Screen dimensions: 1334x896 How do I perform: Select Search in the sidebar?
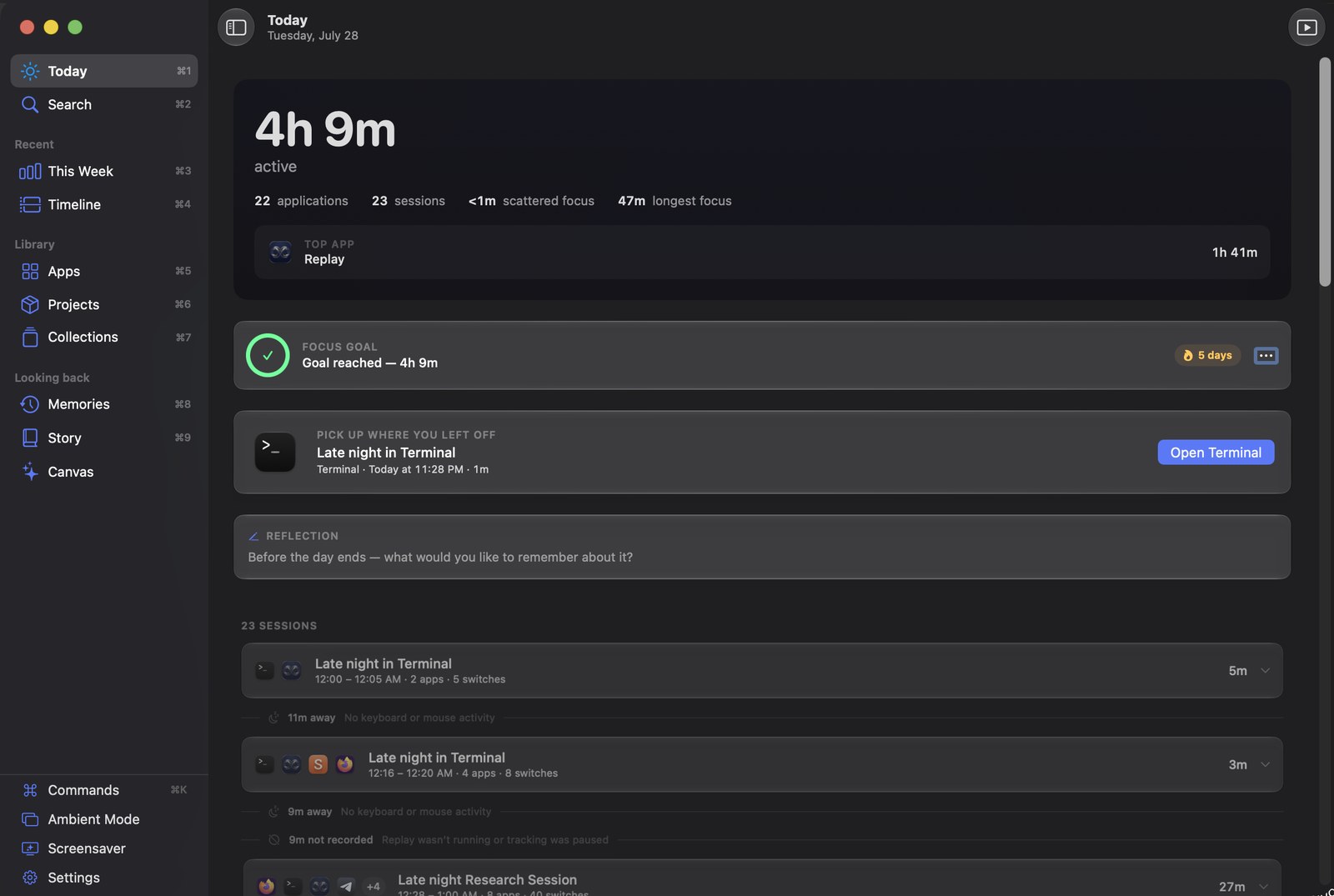point(103,104)
